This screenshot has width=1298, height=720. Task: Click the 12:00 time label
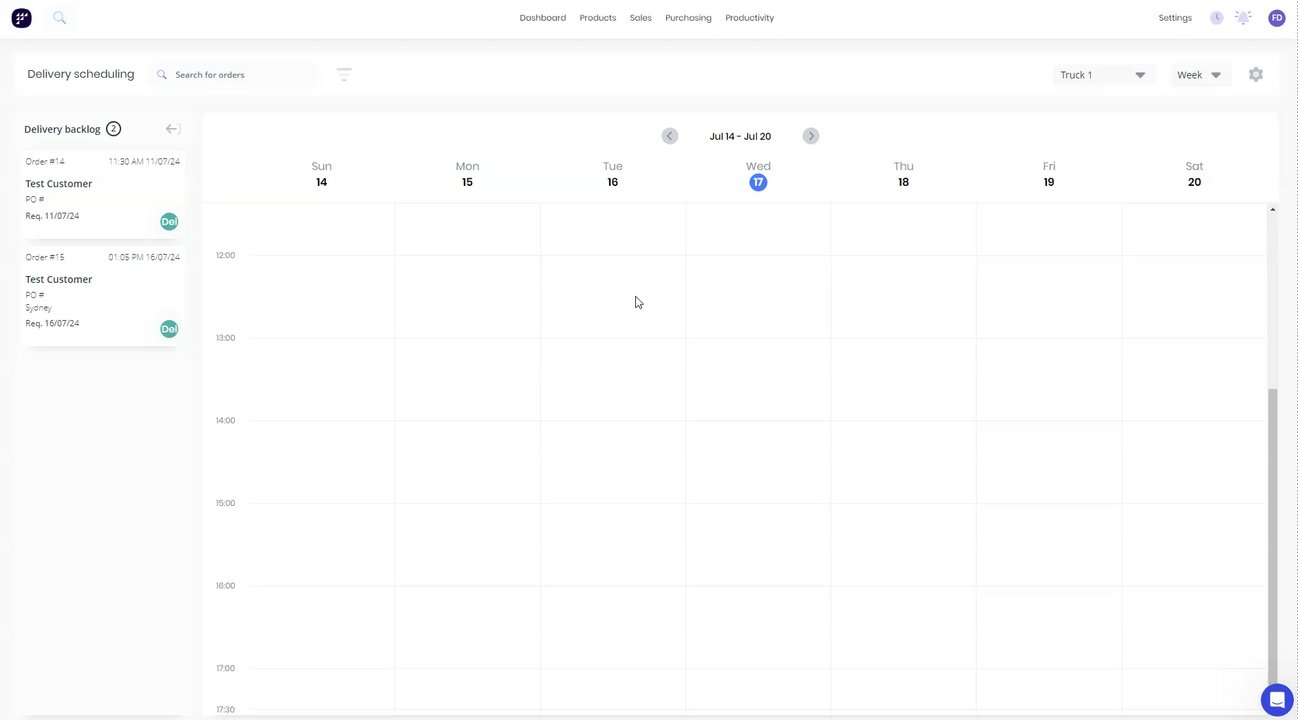click(x=225, y=255)
